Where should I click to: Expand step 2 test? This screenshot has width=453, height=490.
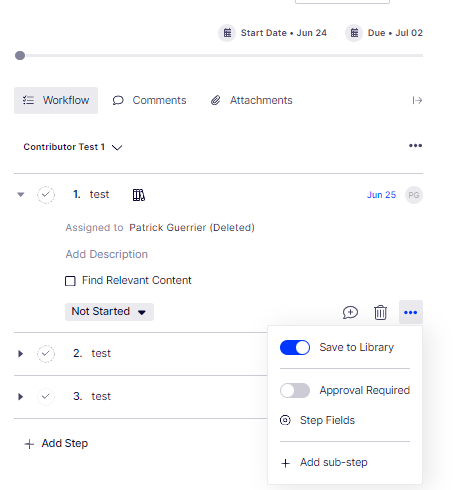20,353
